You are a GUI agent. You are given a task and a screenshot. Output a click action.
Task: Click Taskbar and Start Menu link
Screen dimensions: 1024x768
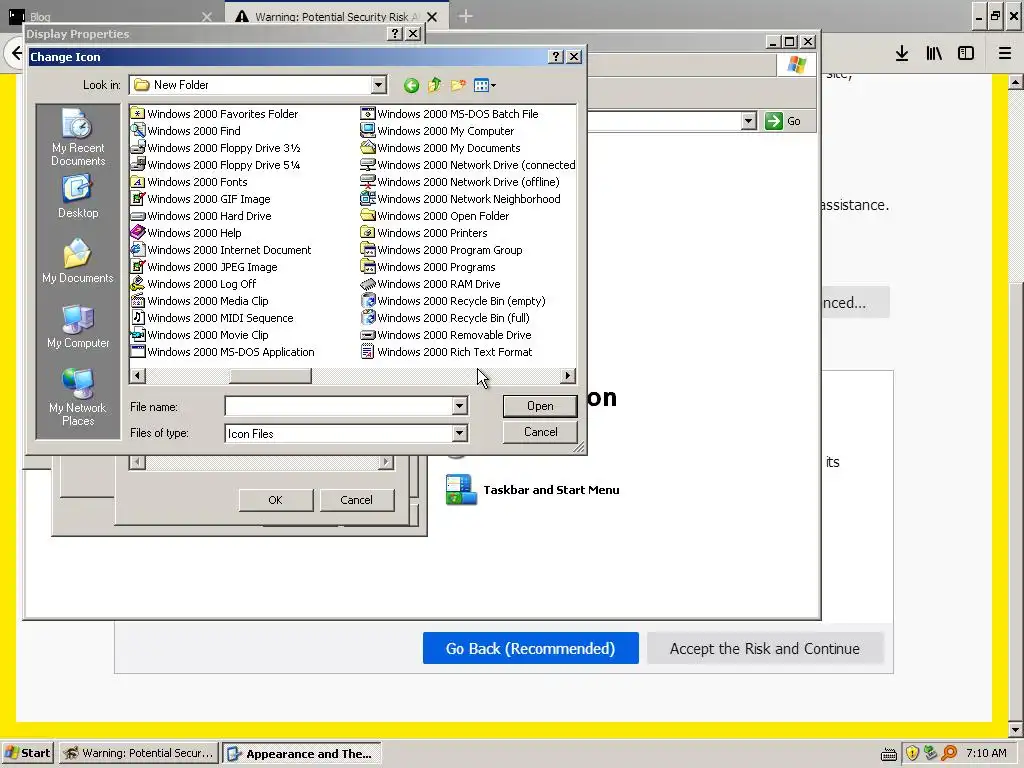pyautogui.click(x=551, y=490)
